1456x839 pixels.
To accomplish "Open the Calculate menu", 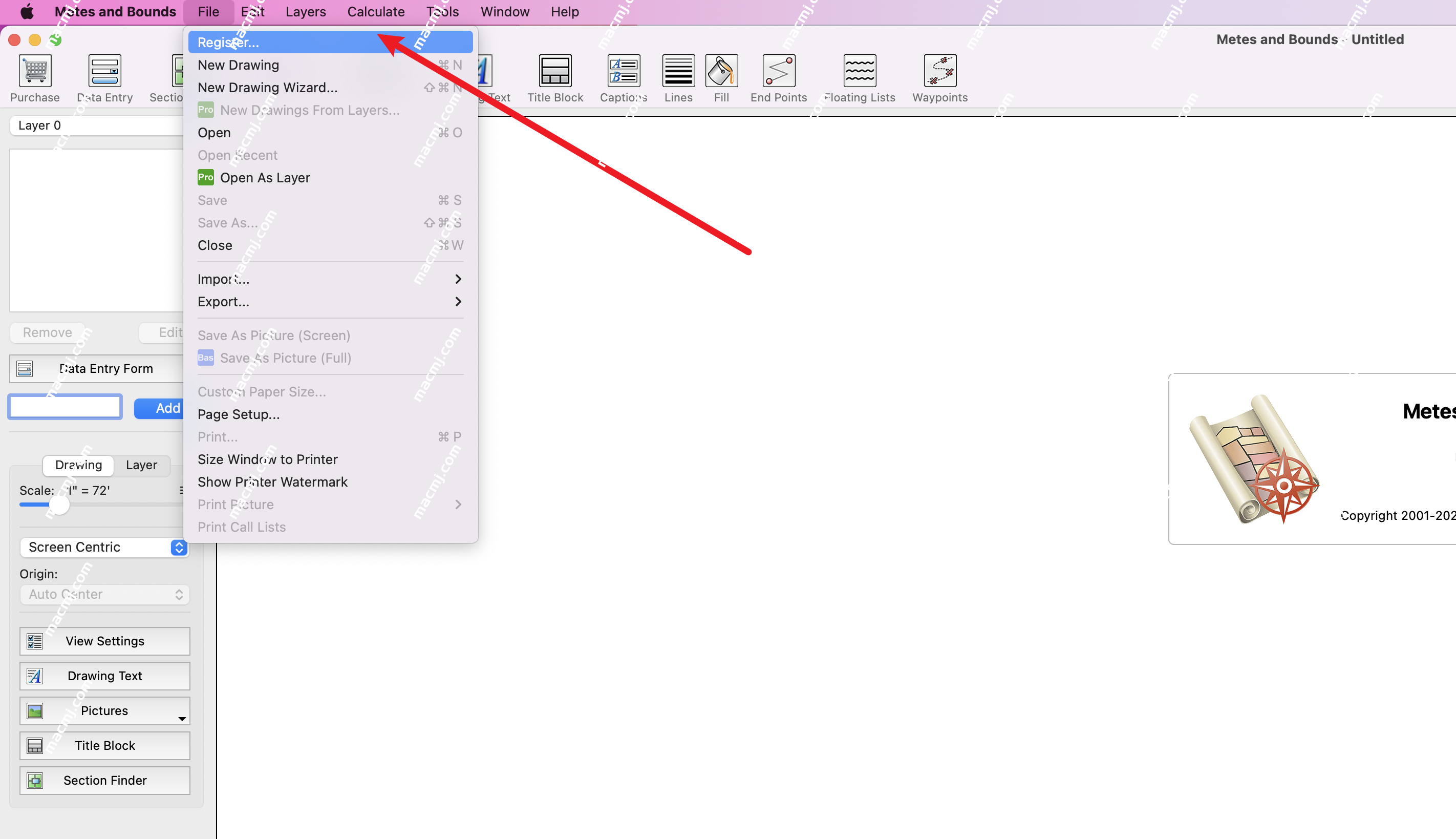I will pyautogui.click(x=376, y=11).
